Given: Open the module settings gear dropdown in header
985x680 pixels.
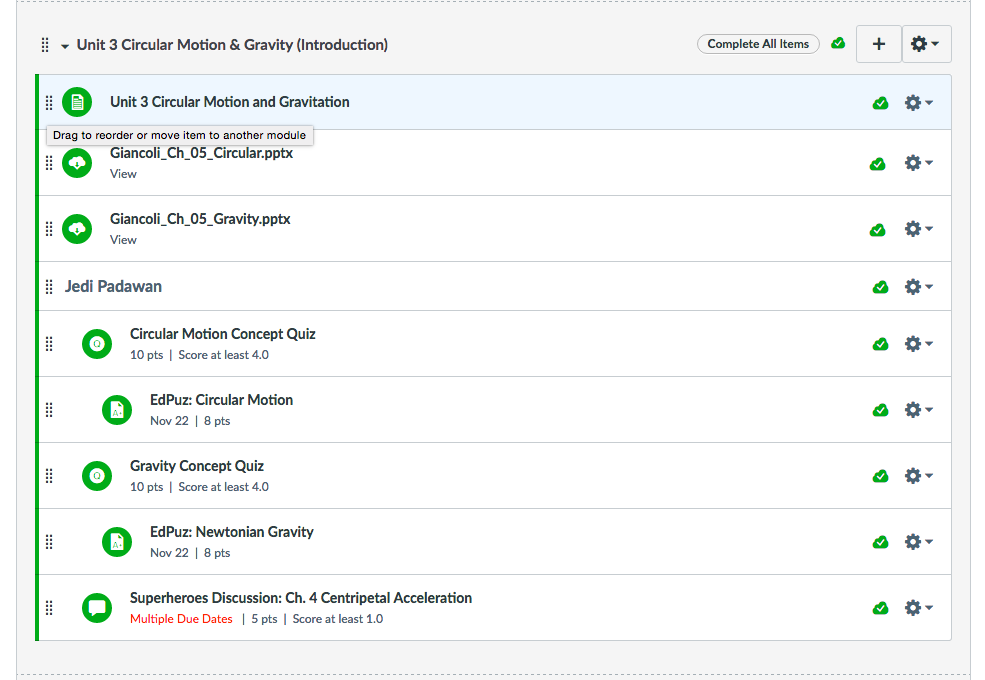Looking at the screenshot, I should (x=925, y=44).
